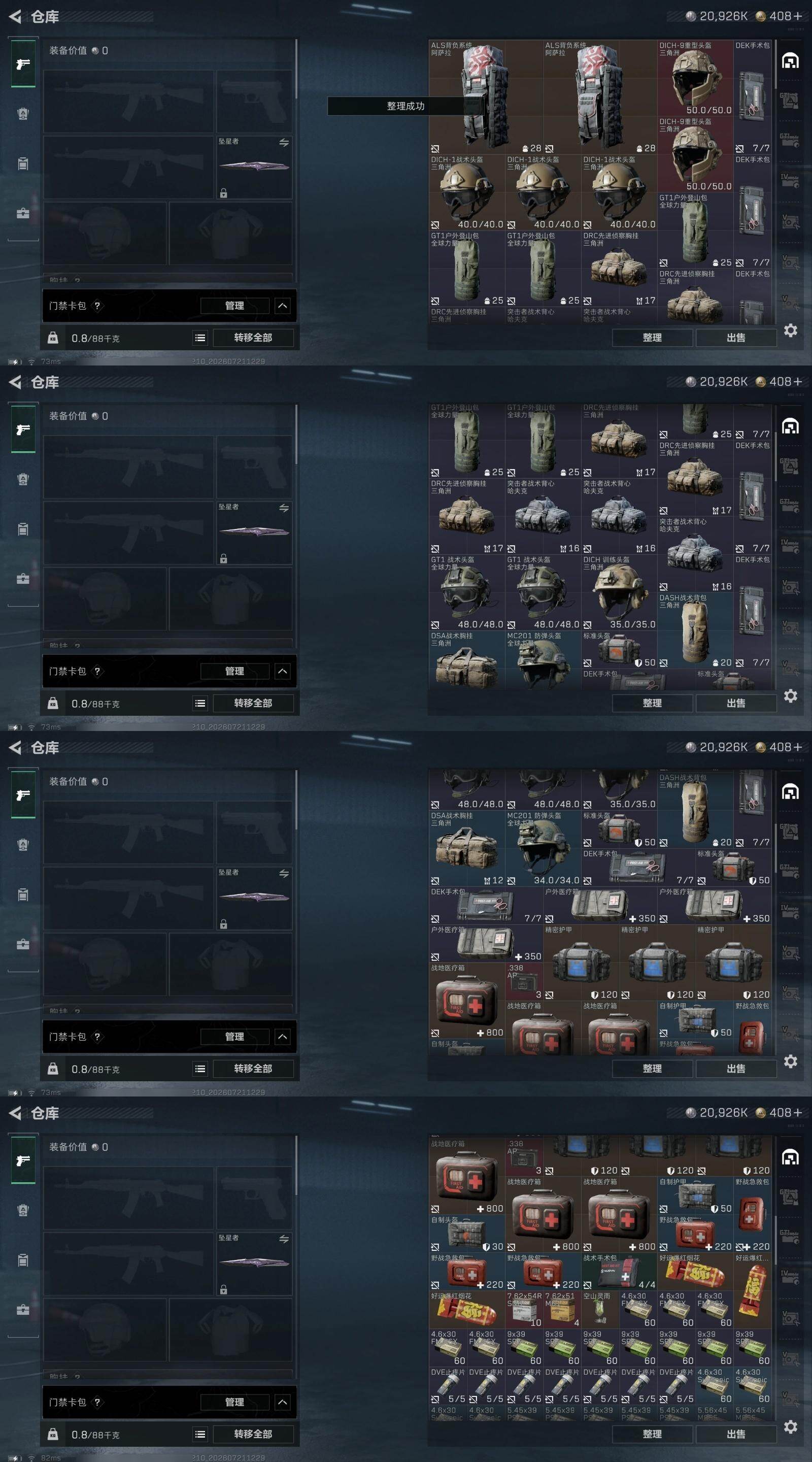
Task: Open list-view icon beside 转移全部, 82ms view
Action: coord(200,1434)
